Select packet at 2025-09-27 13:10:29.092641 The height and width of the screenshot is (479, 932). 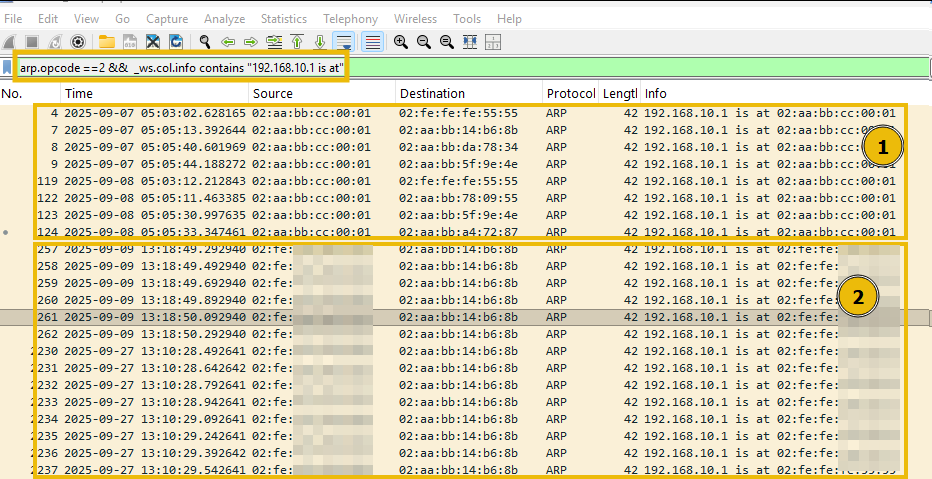(466, 419)
